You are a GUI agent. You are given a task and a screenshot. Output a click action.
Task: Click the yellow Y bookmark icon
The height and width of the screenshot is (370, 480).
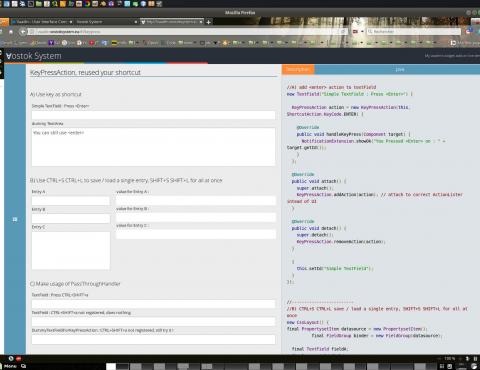pyautogui.click(x=51, y=43)
